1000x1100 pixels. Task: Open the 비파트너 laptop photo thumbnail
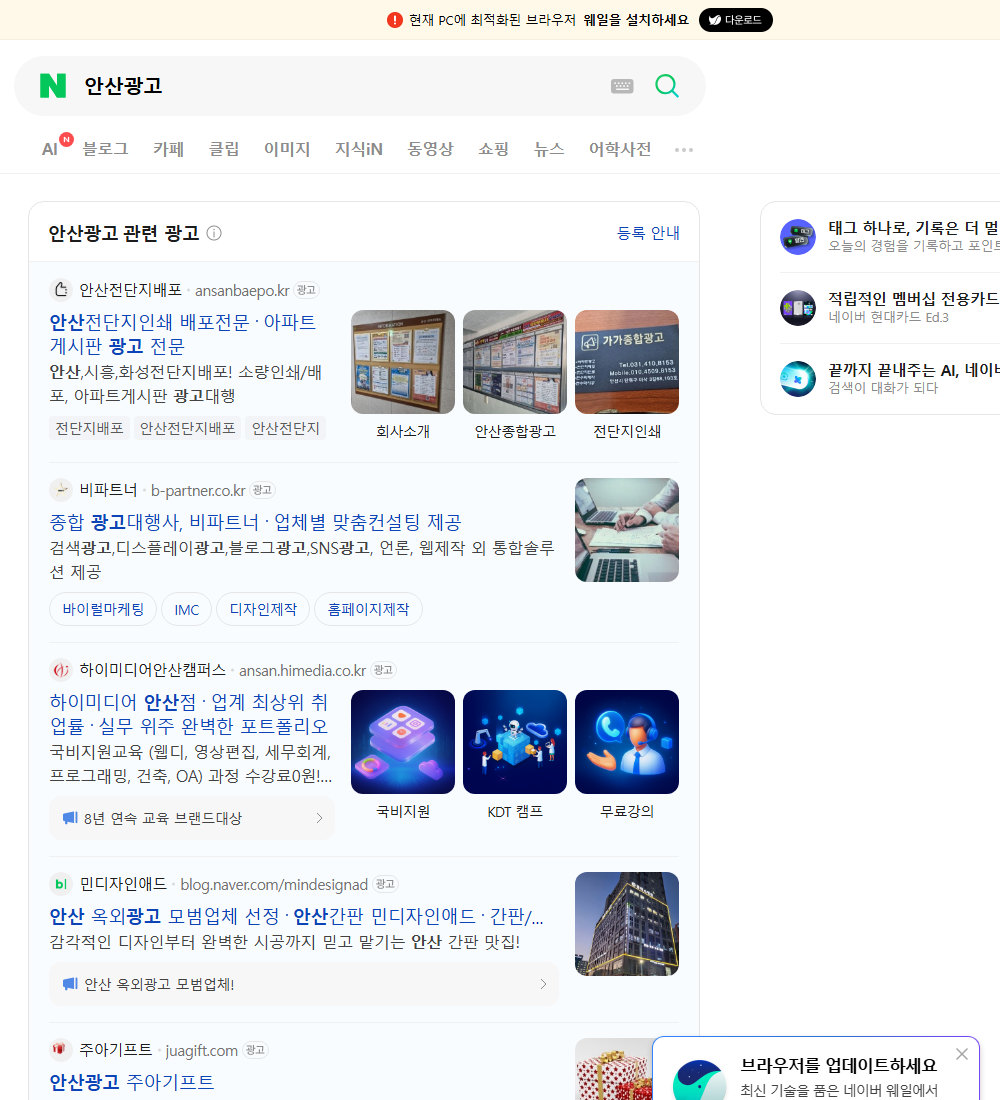click(627, 530)
